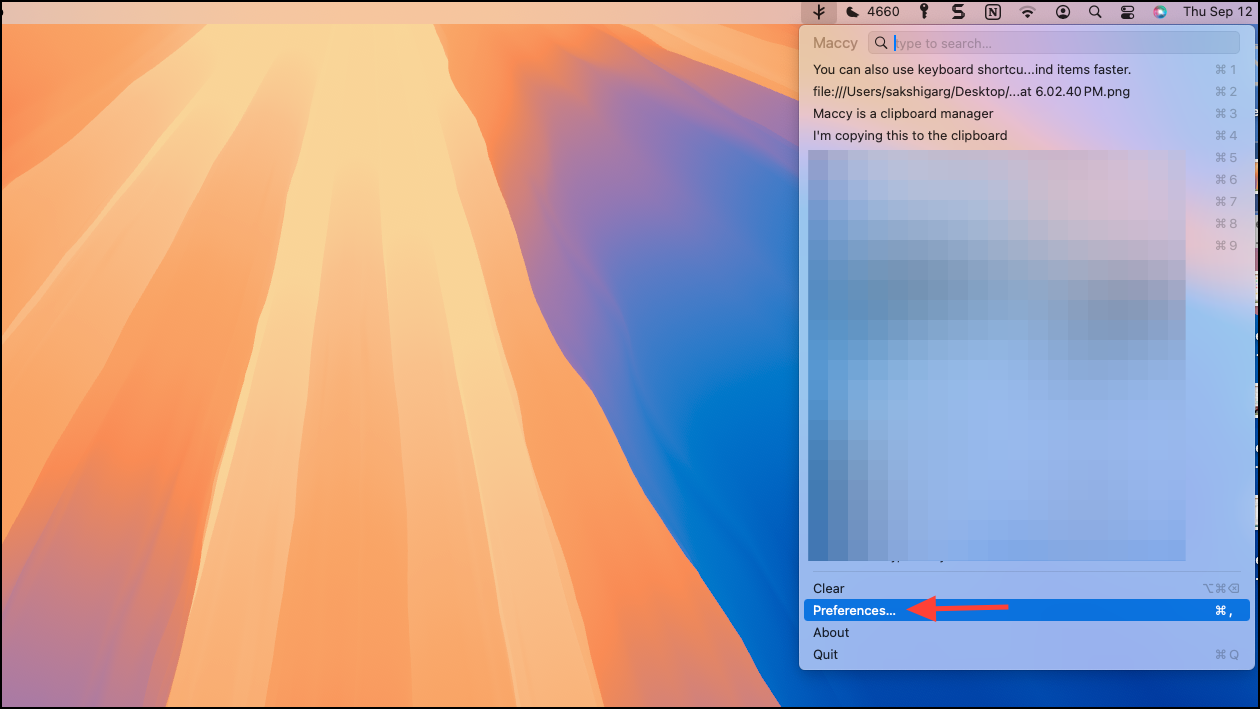Open the crescent moon menu bar icon

(852, 12)
